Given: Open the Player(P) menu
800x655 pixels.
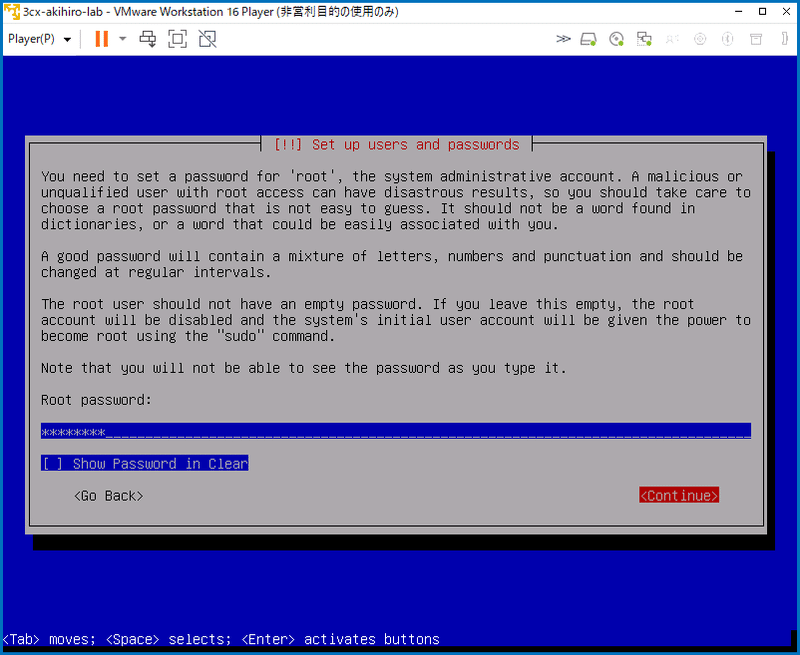Looking at the screenshot, I should [x=39, y=39].
